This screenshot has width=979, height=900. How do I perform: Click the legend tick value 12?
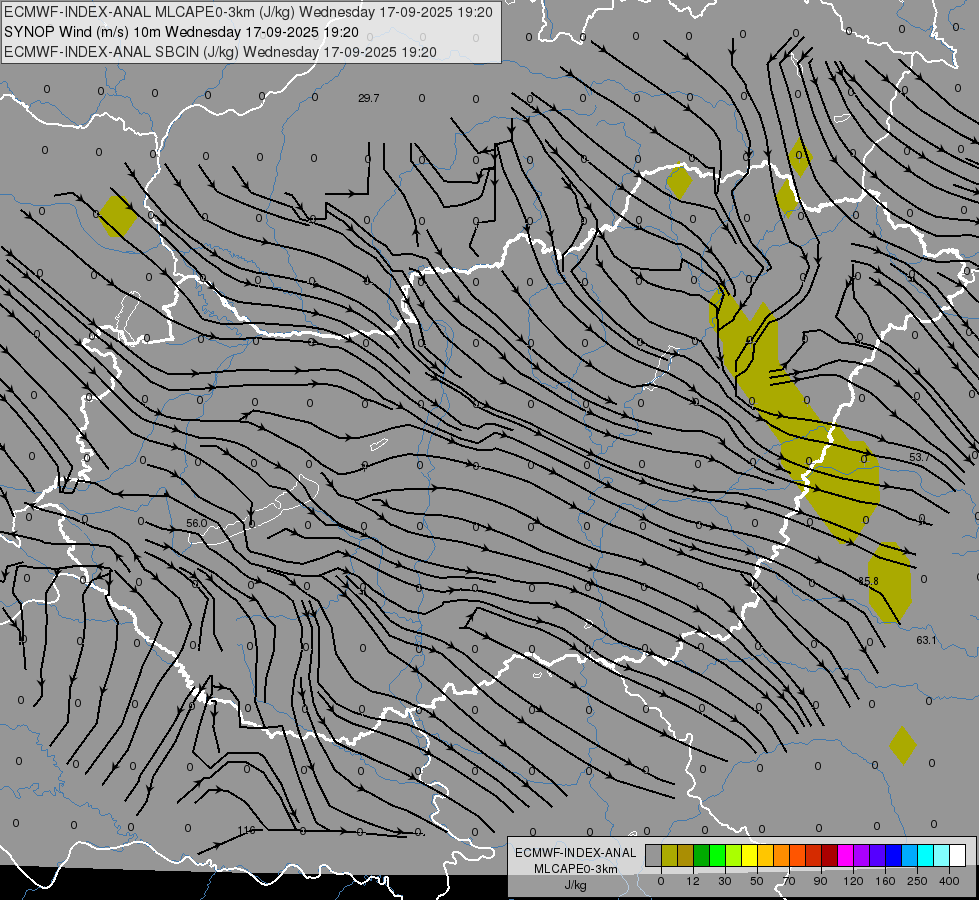(693, 881)
